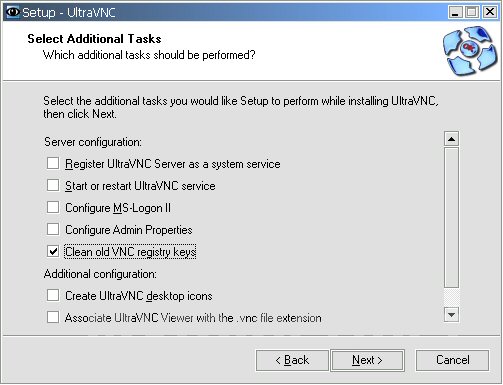Image resolution: width=503 pixels, height=385 pixels.
Task: Click the maximize window button
Action: click(x=472, y=12)
